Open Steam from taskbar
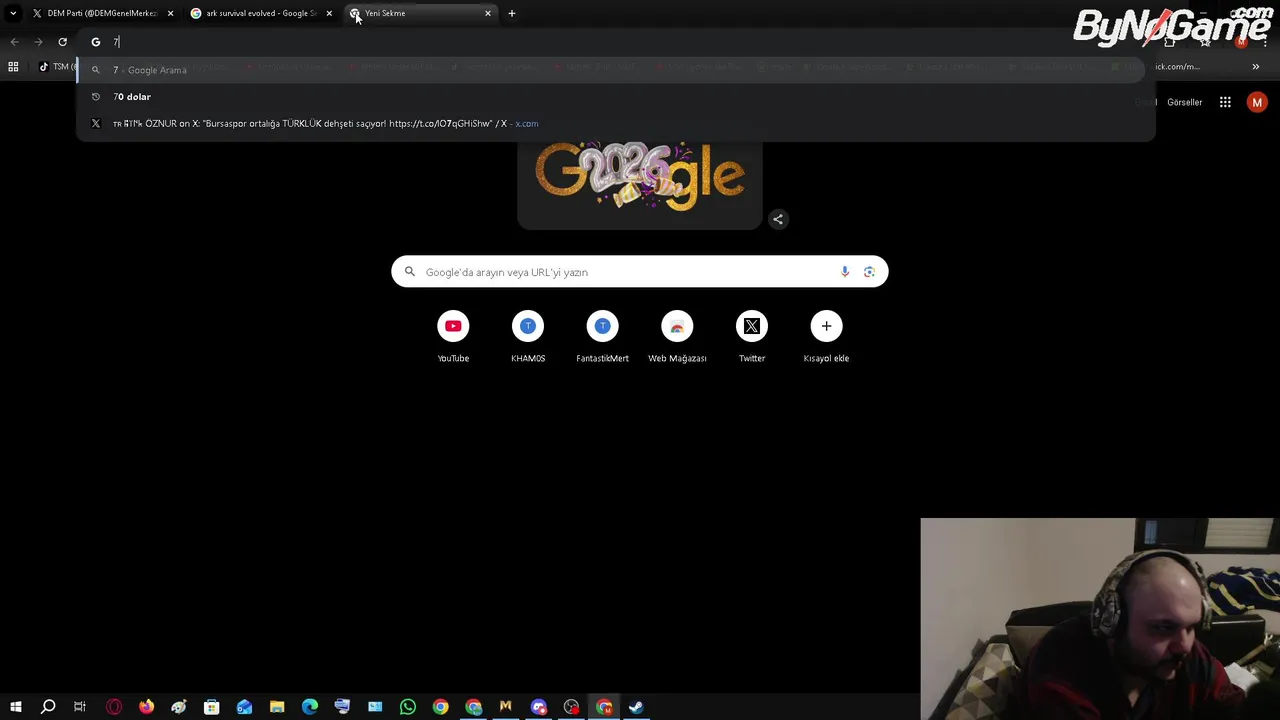Screen dimensions: 1280x720 click(636, 707)
